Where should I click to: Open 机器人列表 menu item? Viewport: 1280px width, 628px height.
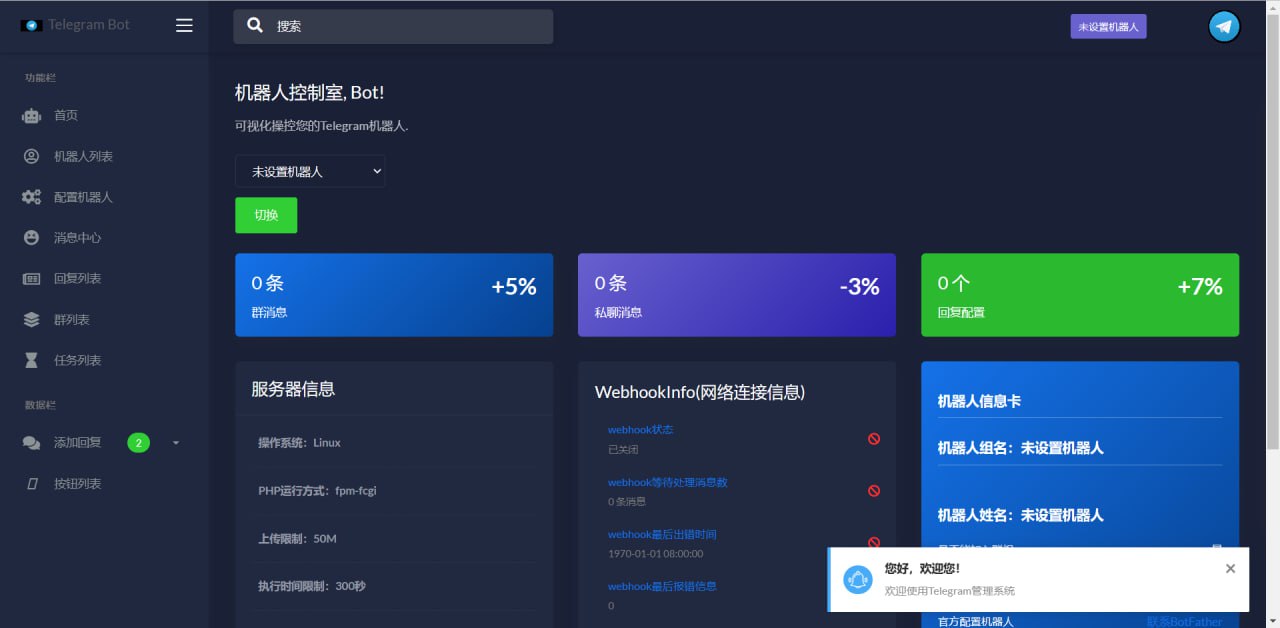coord(83,156)
